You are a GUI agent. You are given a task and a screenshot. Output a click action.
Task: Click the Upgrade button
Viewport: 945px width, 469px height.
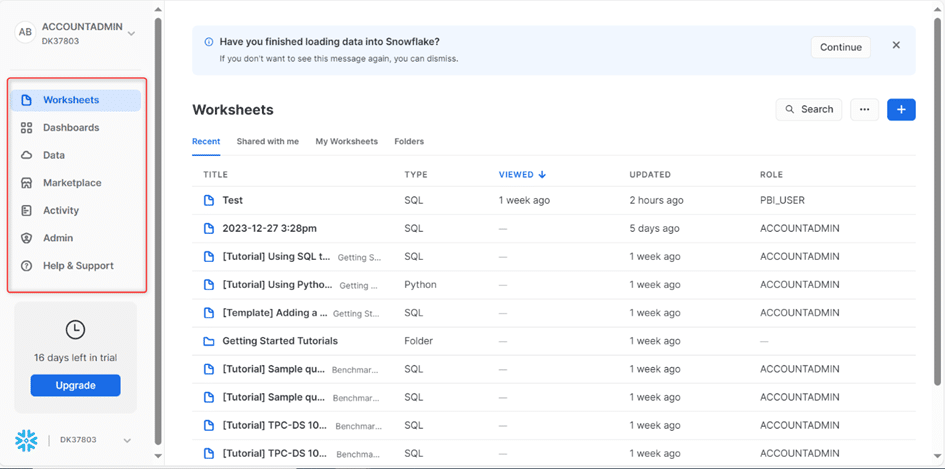point(75,386)
